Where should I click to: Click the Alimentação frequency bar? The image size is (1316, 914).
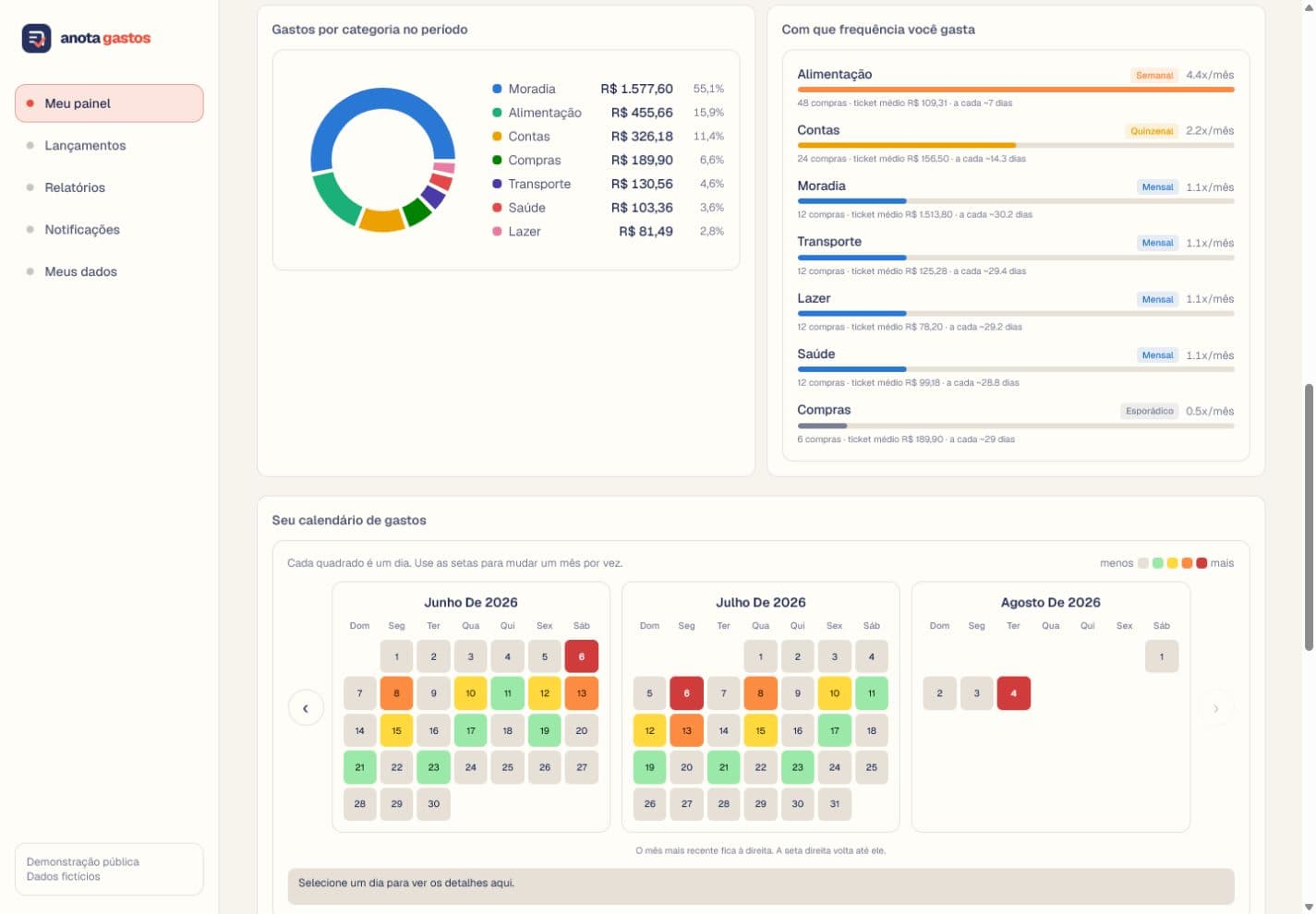[x=1016, y=90]
